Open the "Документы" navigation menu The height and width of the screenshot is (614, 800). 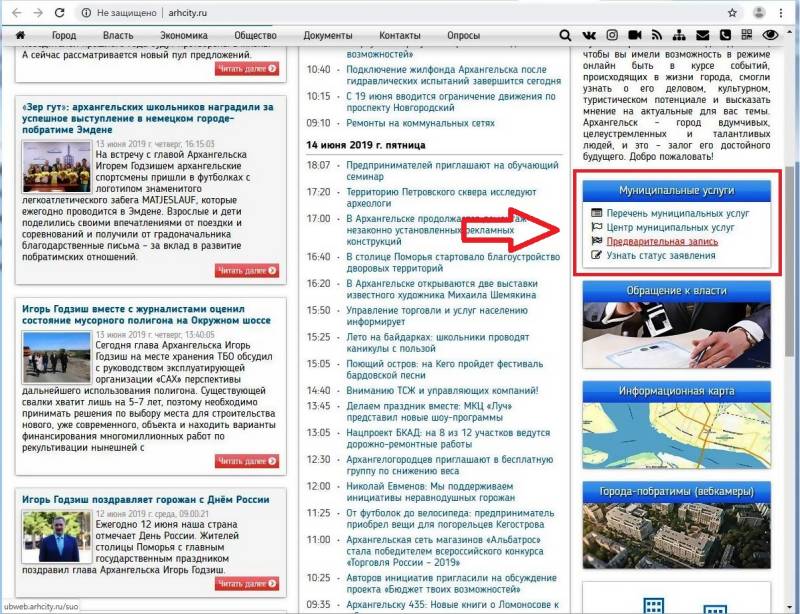coord(327,36)
